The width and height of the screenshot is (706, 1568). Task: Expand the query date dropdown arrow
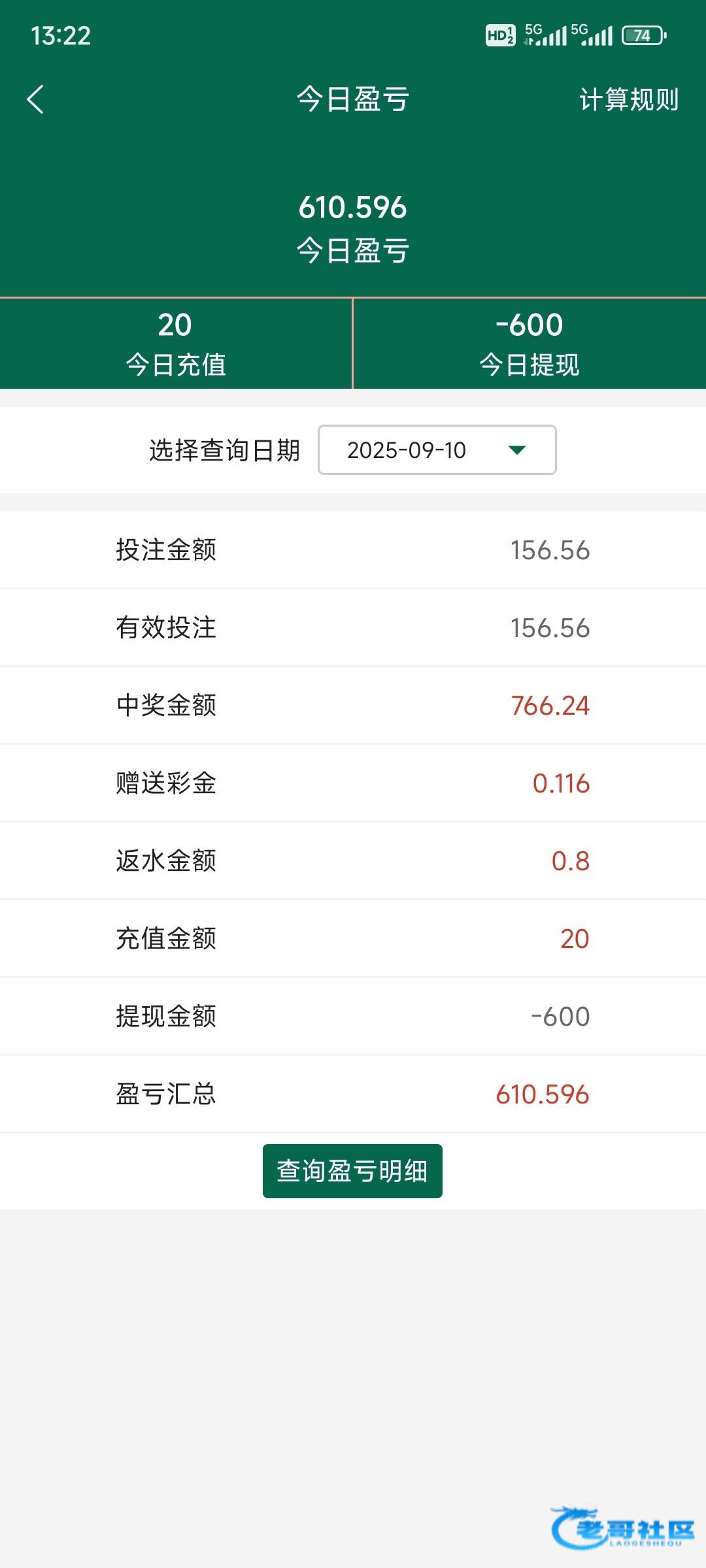(x=517, y=449)
